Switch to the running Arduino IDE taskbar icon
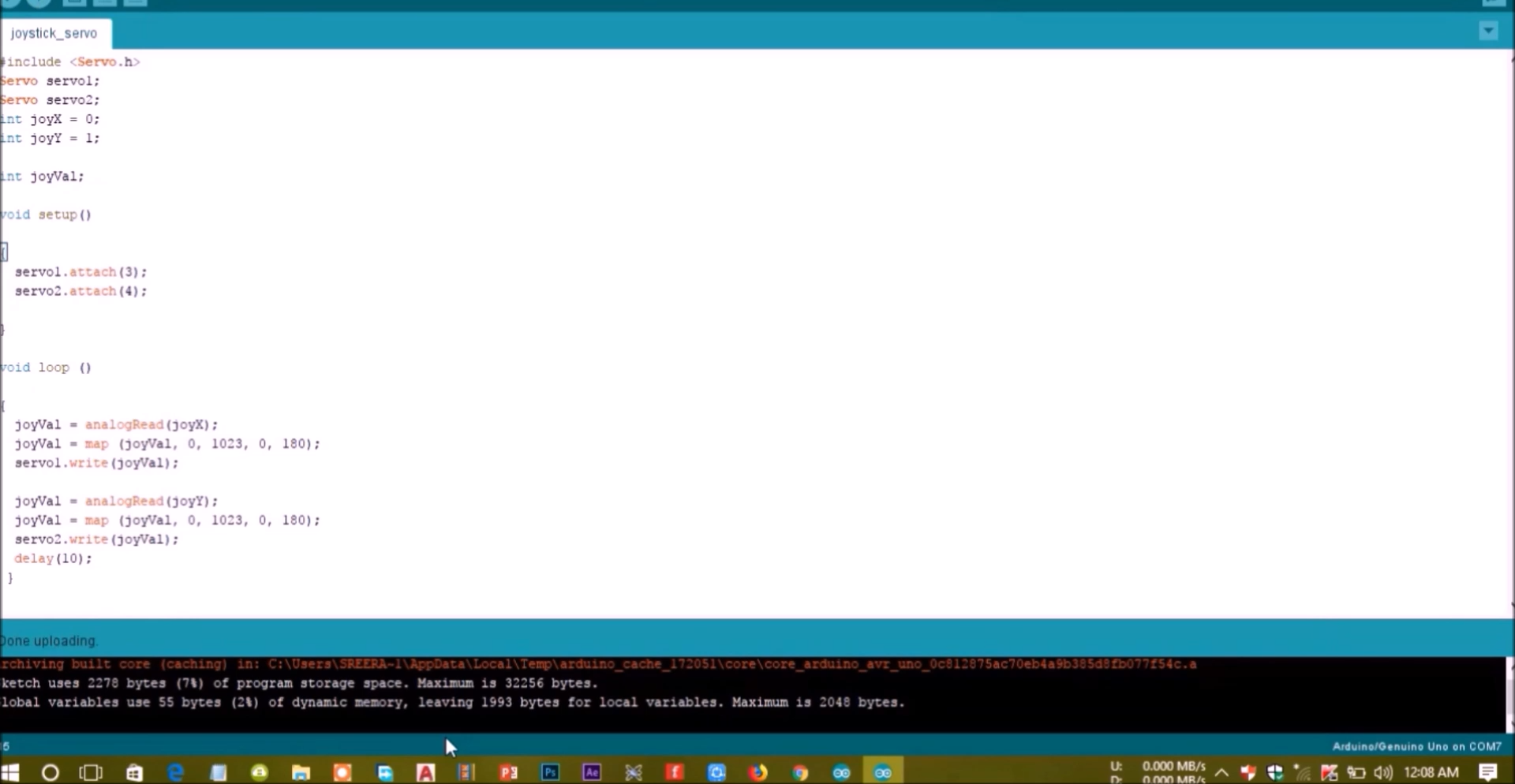The image size is (1515, 784). (x=882, y=772)
